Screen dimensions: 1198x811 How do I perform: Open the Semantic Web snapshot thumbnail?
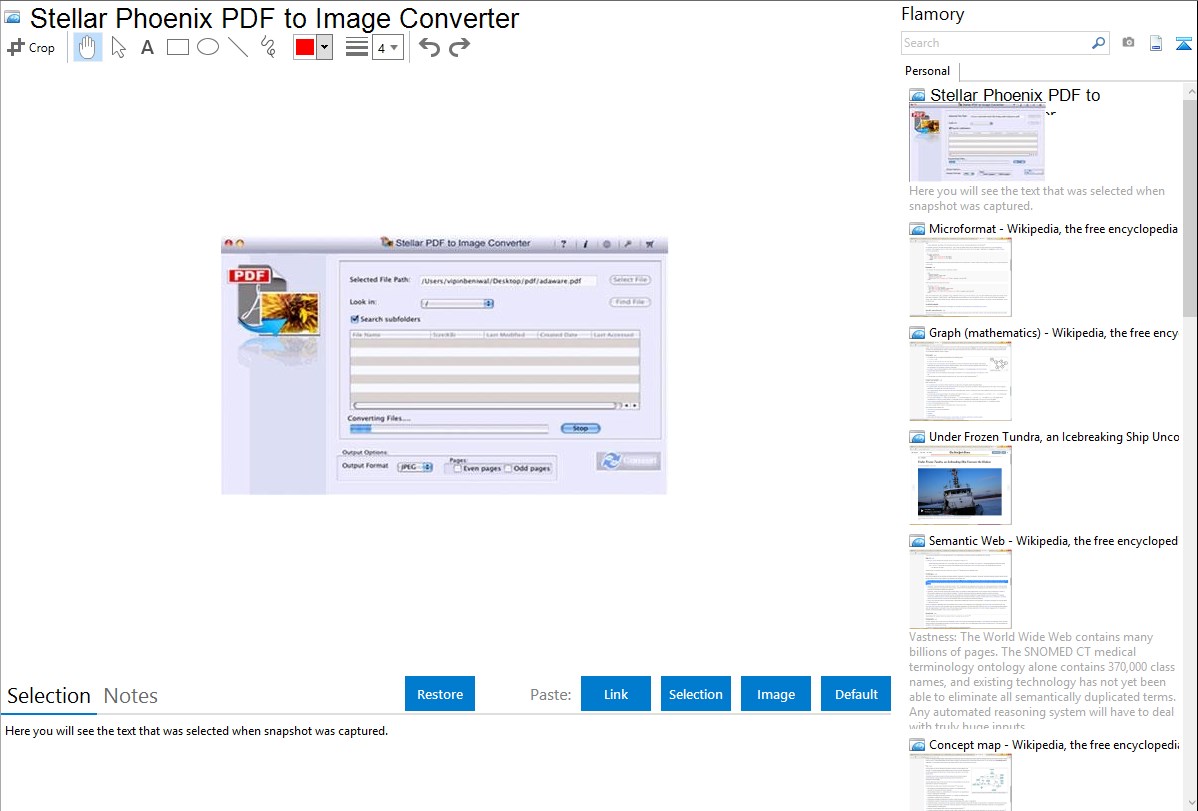960,589
